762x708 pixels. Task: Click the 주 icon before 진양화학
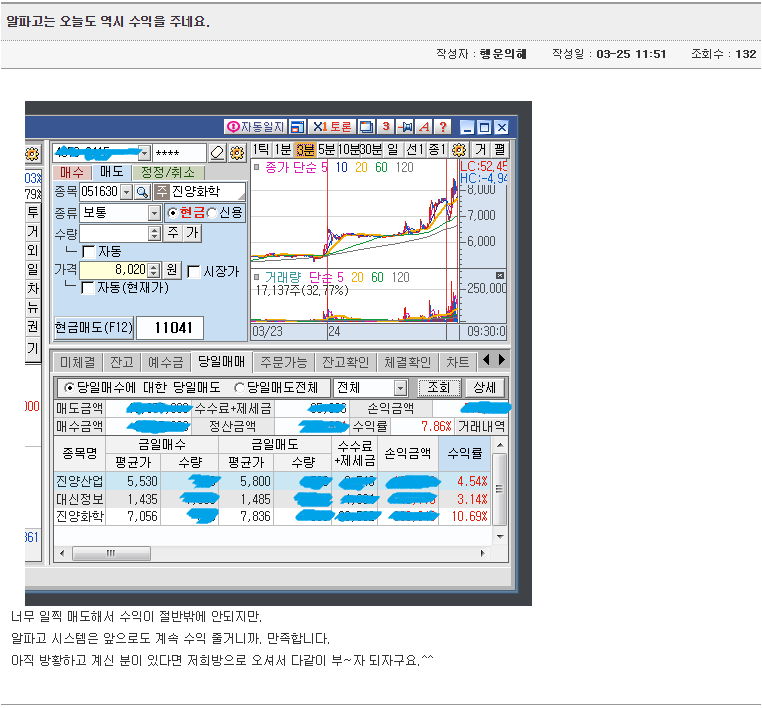coord(161,192)
